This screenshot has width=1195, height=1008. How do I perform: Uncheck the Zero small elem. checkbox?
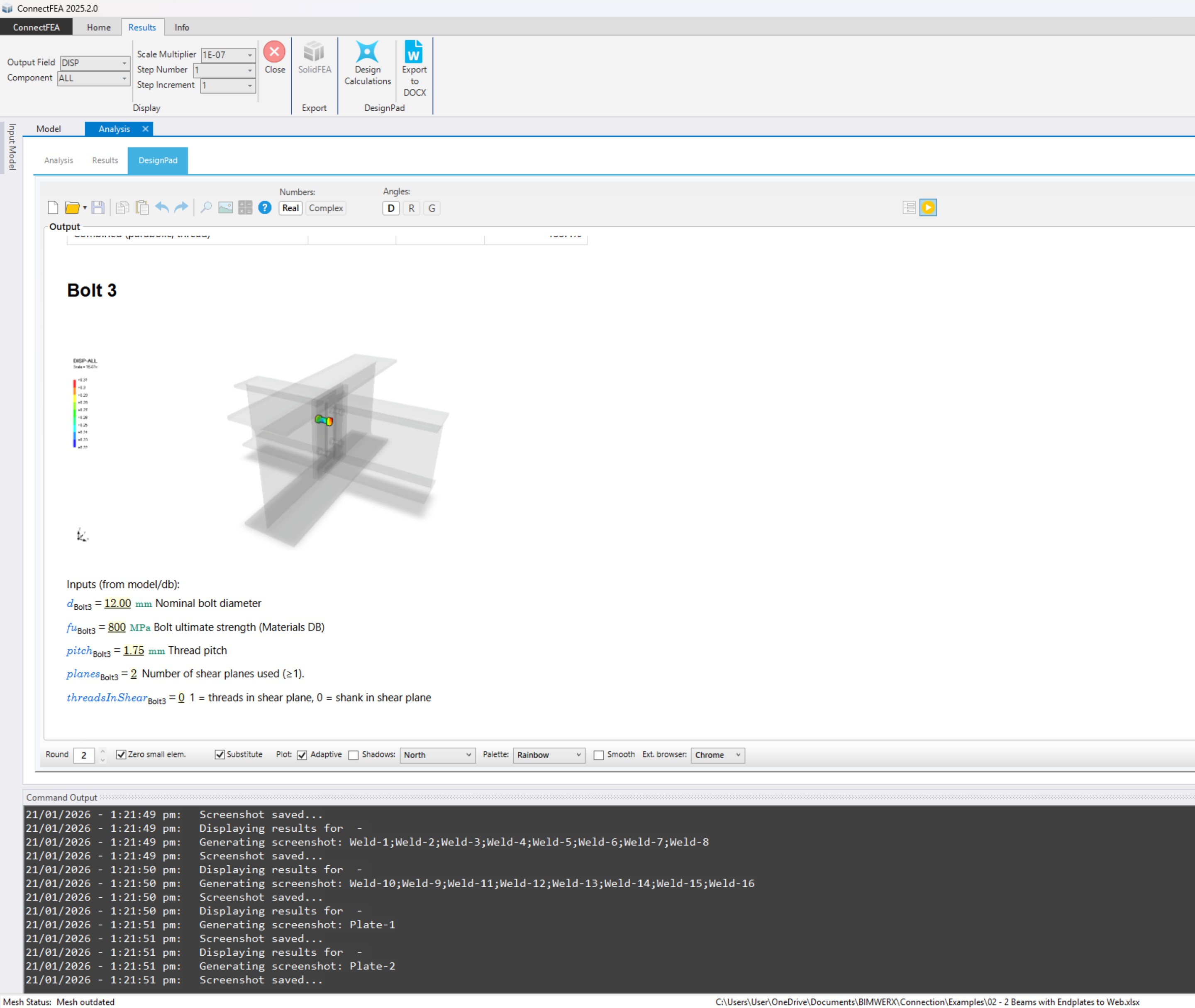click(x=121, y=754)
